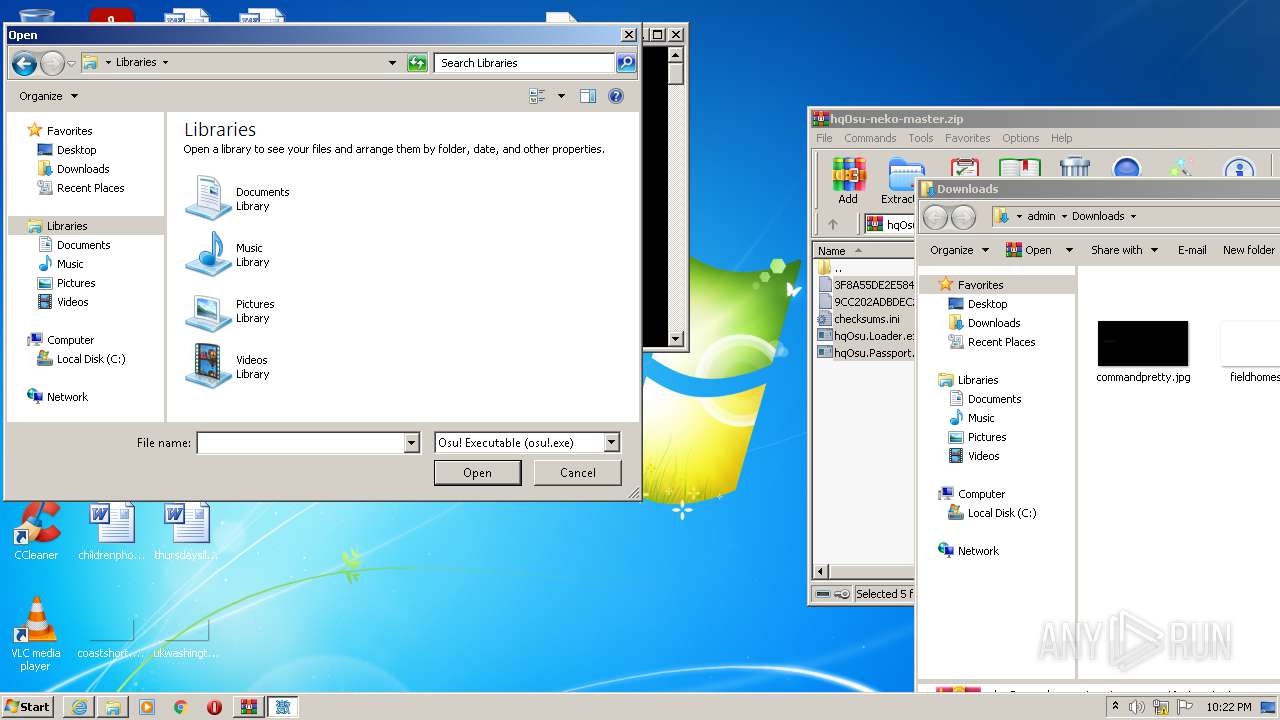Click the Name column header in WinRAR
This screenshot has height=720, width=1280.
pyautogui.click(x=863, y=250)
